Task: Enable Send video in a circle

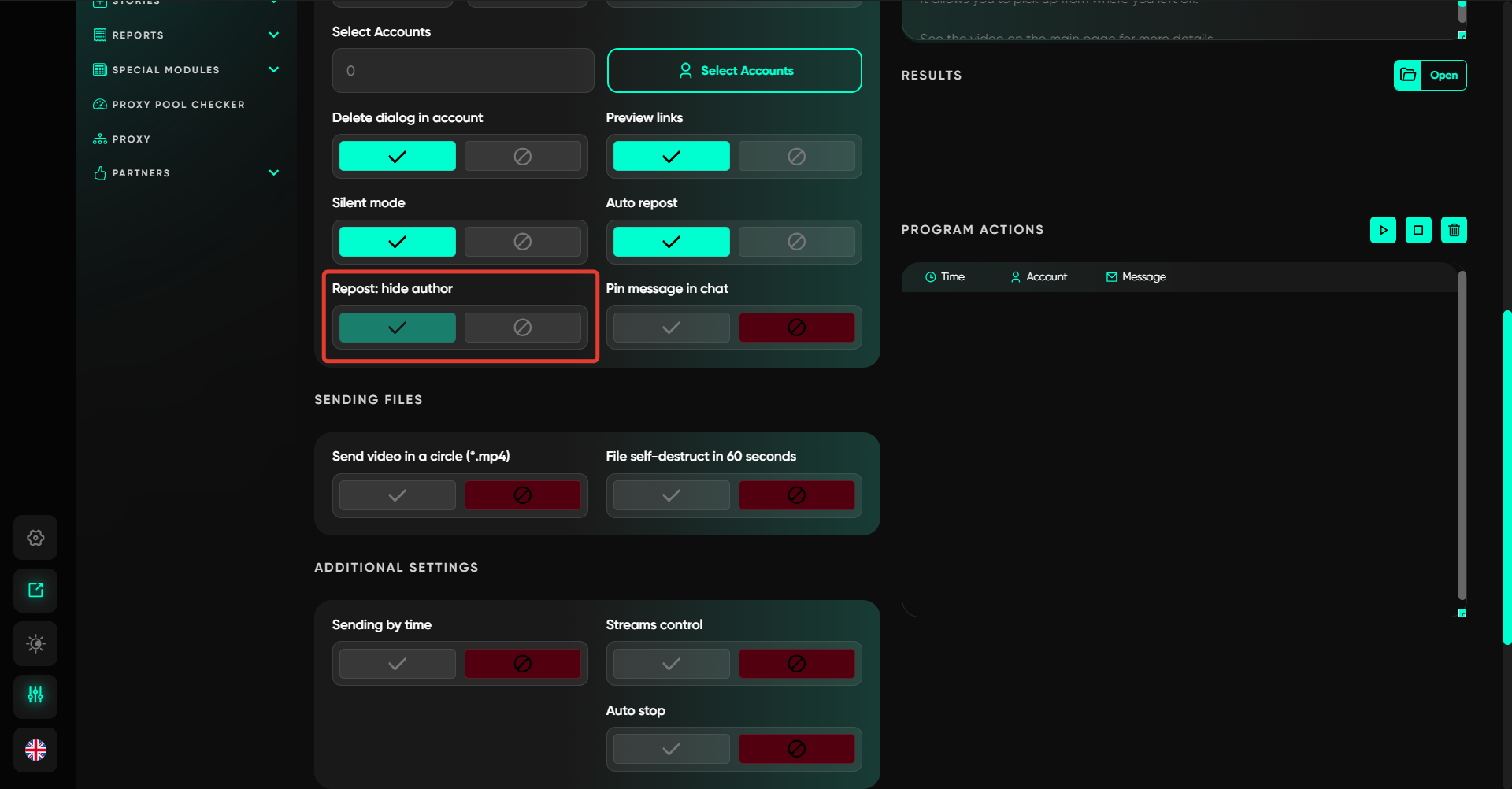Action: tap(397, 495)
